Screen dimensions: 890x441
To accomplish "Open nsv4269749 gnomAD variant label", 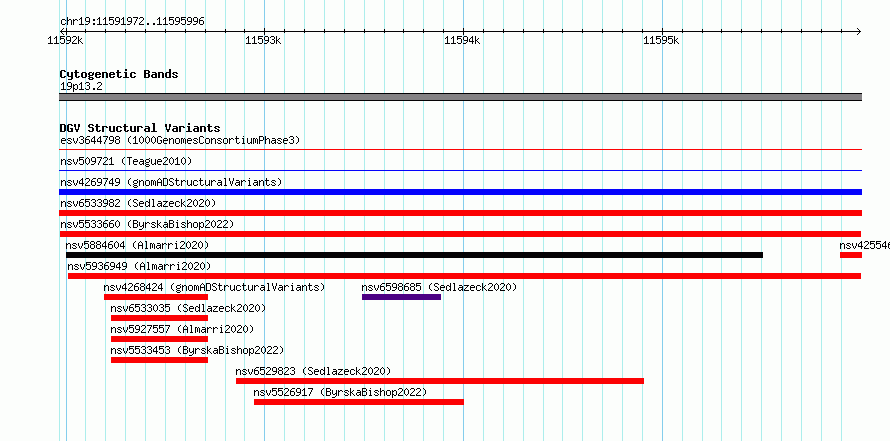I will coord(171,182).
